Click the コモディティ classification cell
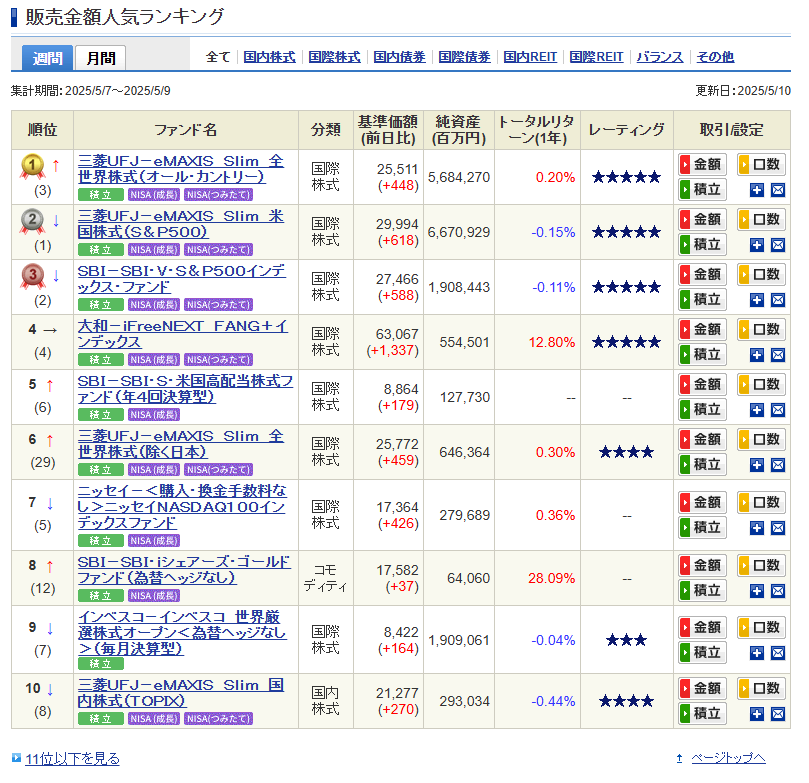Viewport: 809px width, 783px height. tap(326, 578)
